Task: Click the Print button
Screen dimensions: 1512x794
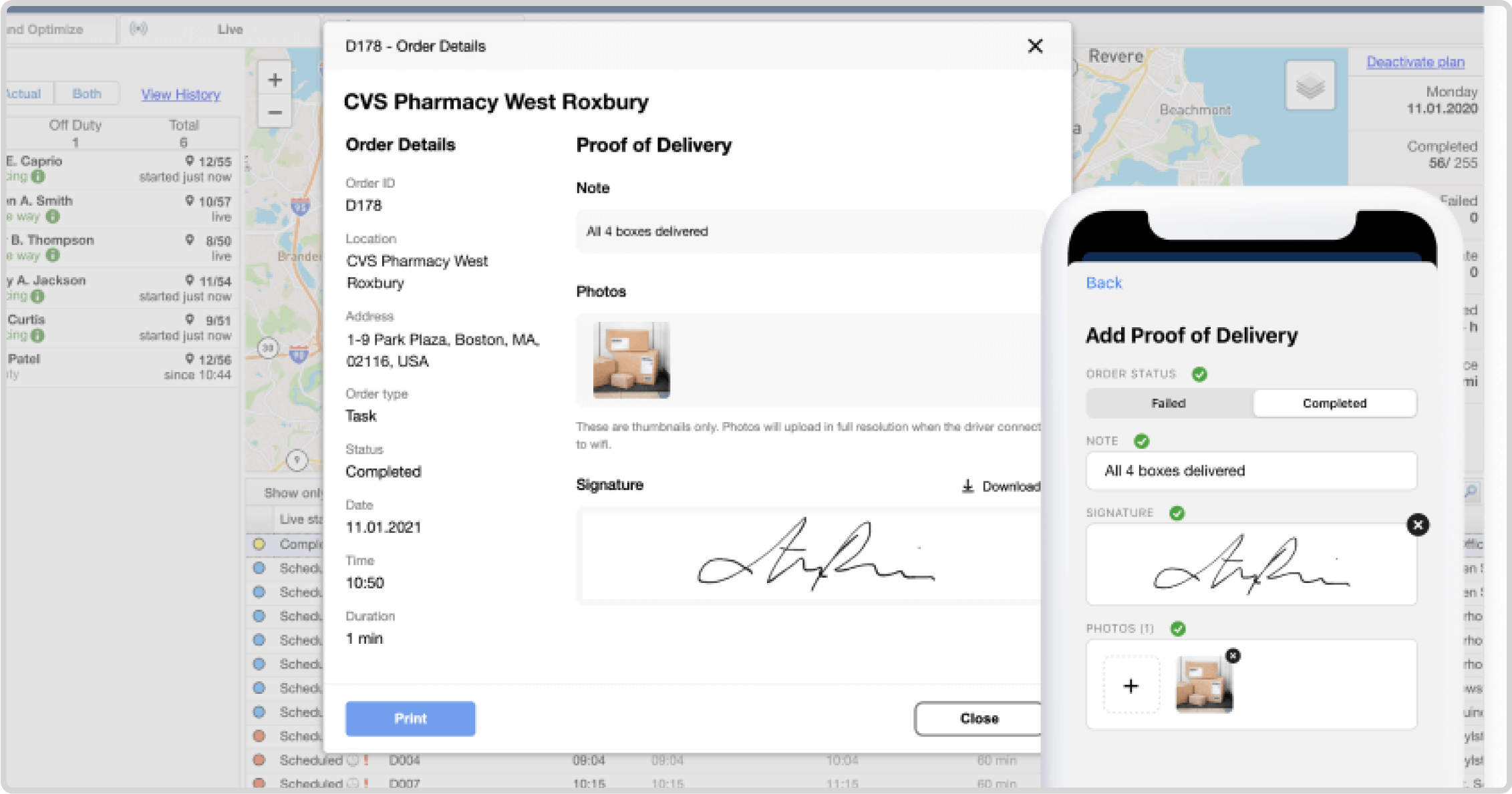Action: click(410, 719)
